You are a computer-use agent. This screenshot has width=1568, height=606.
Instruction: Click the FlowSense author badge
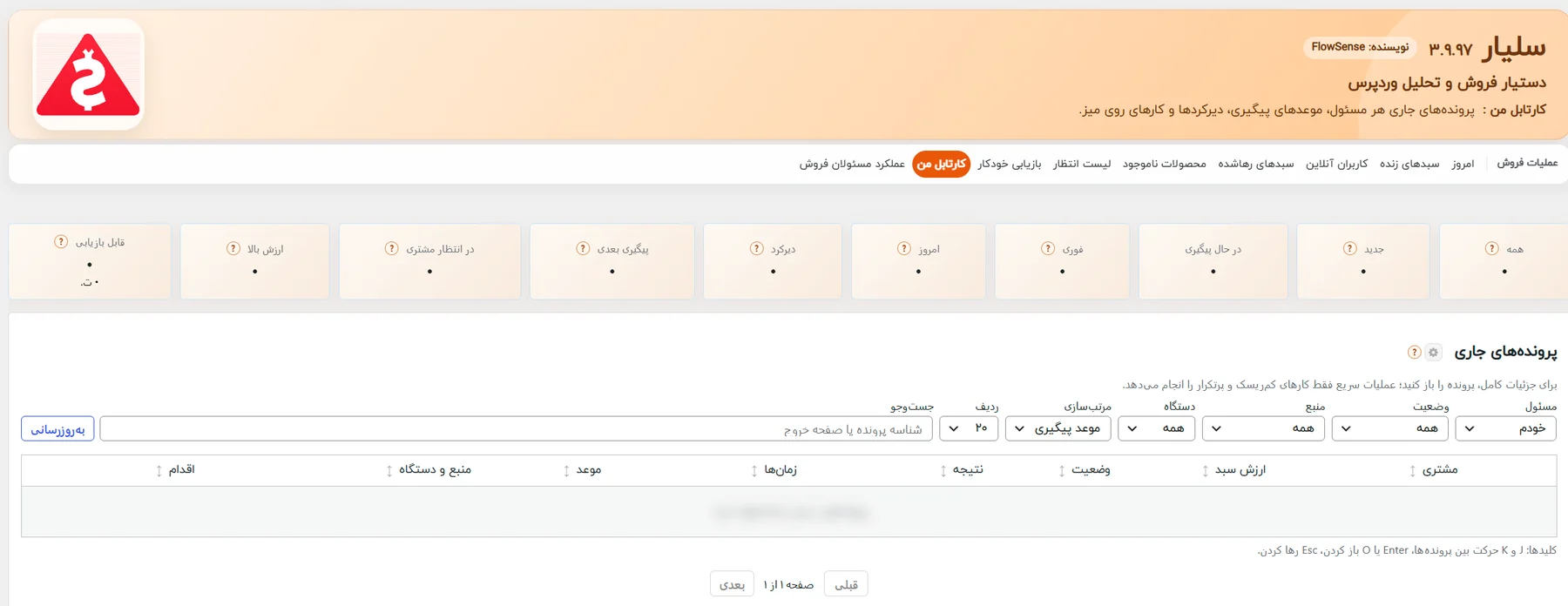[1360, 47]
